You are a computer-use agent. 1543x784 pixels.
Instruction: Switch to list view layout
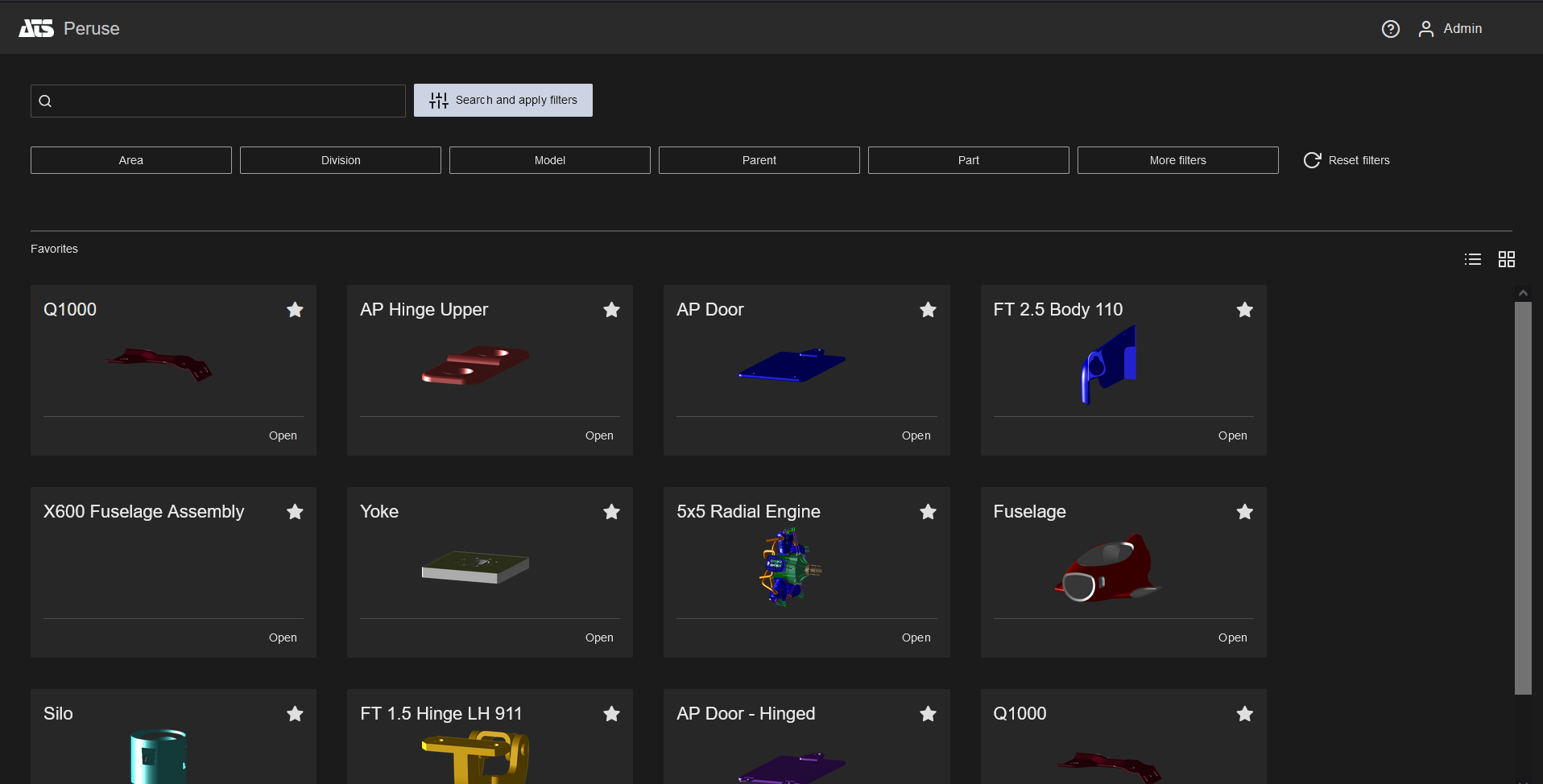[1472, 259]
